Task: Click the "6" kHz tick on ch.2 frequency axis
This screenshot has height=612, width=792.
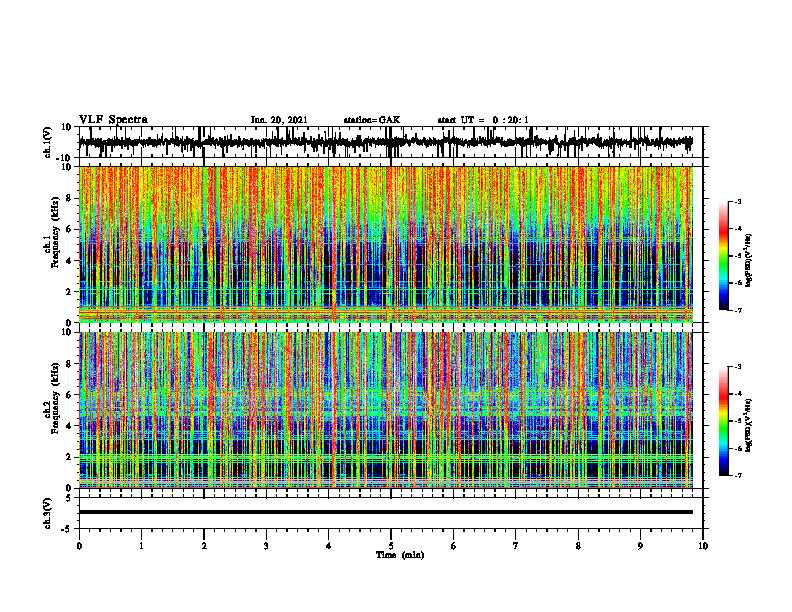Action: [69, 395]
